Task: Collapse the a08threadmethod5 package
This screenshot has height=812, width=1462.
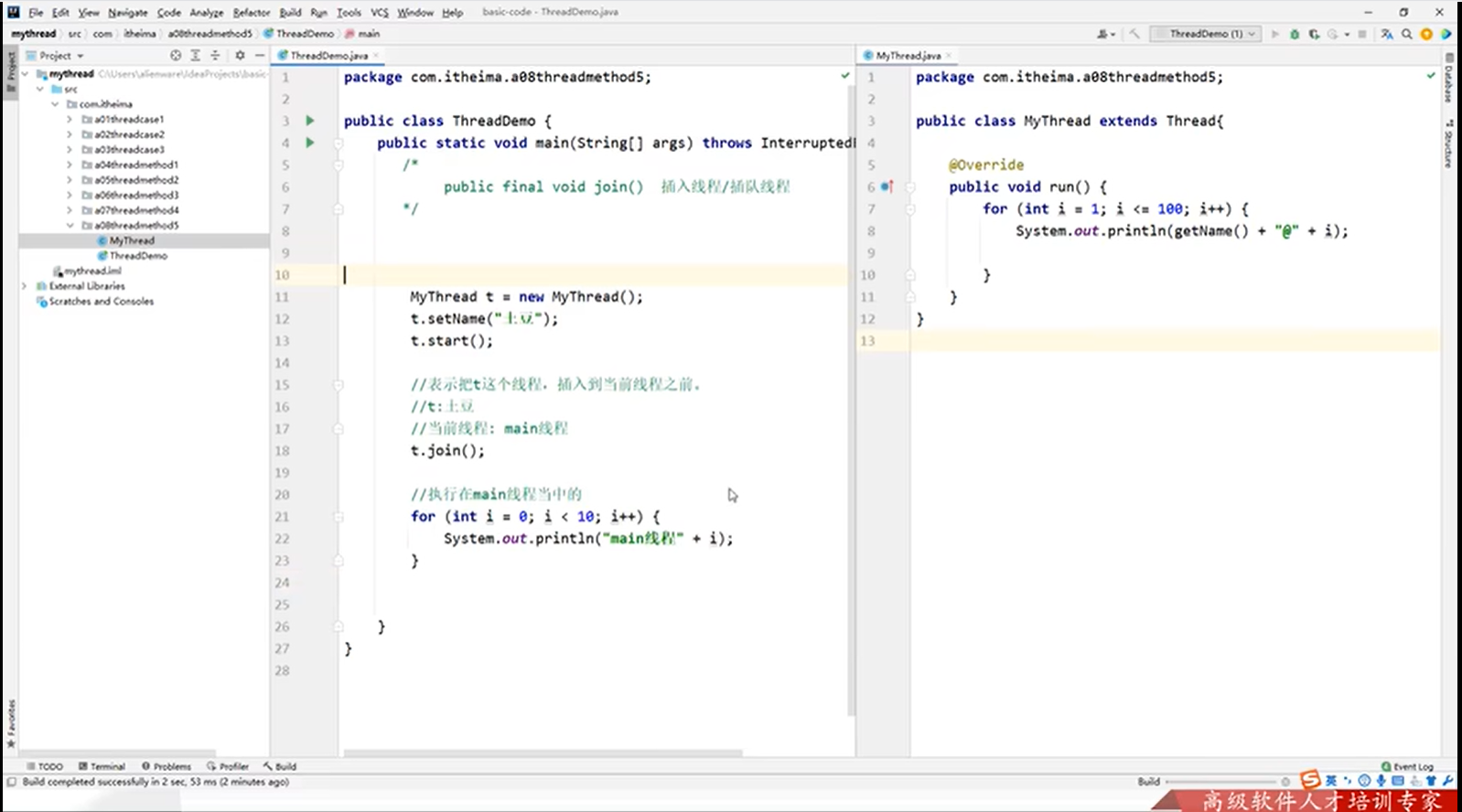Action: [x=70, y=226]
